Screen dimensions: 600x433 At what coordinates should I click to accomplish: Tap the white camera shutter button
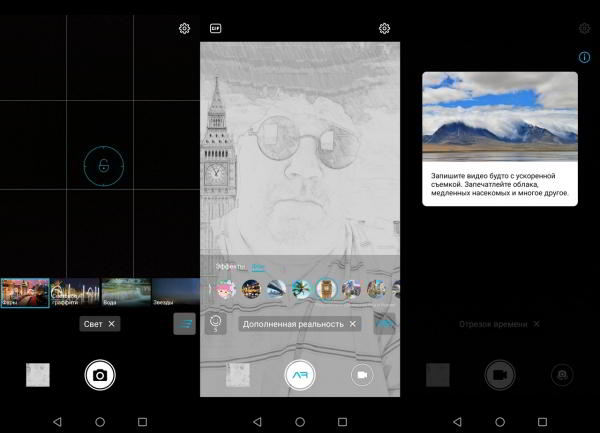click(100, 374)
